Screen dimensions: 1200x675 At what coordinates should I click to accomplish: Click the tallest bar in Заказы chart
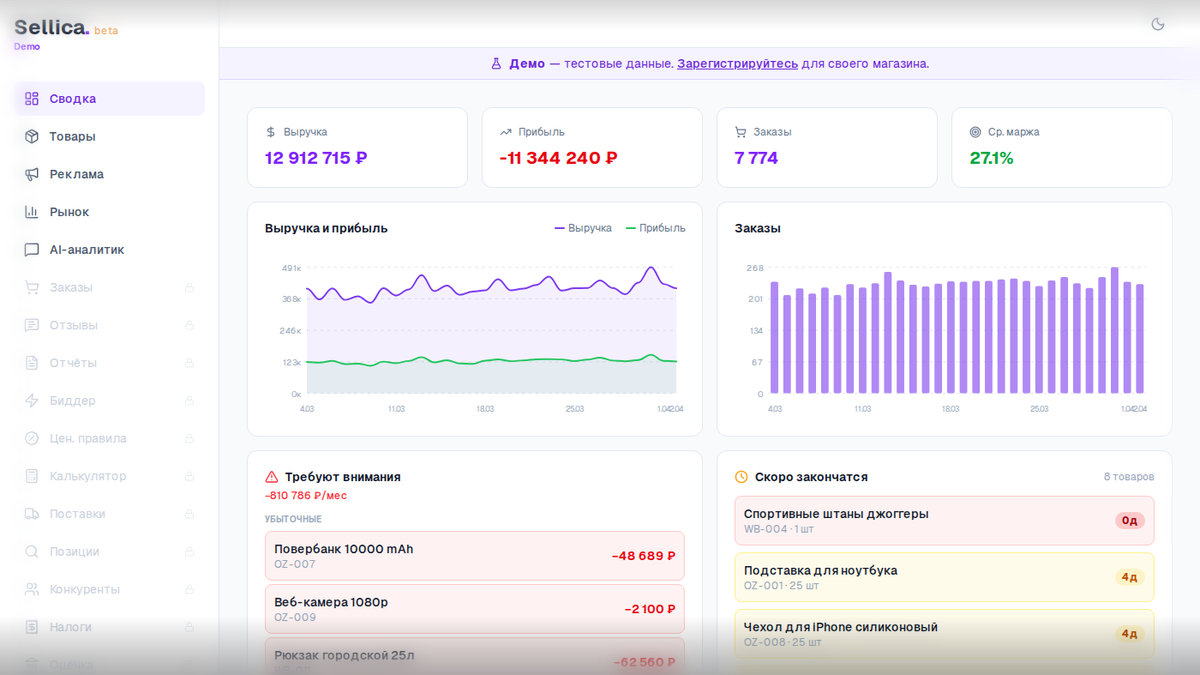[1114, 330]
